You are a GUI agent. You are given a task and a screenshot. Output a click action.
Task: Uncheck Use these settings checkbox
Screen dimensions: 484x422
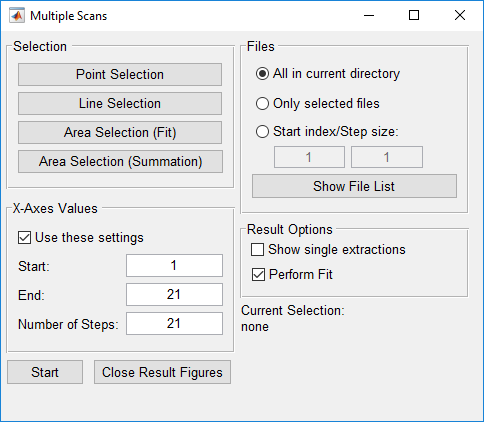[x=24, y=238]
